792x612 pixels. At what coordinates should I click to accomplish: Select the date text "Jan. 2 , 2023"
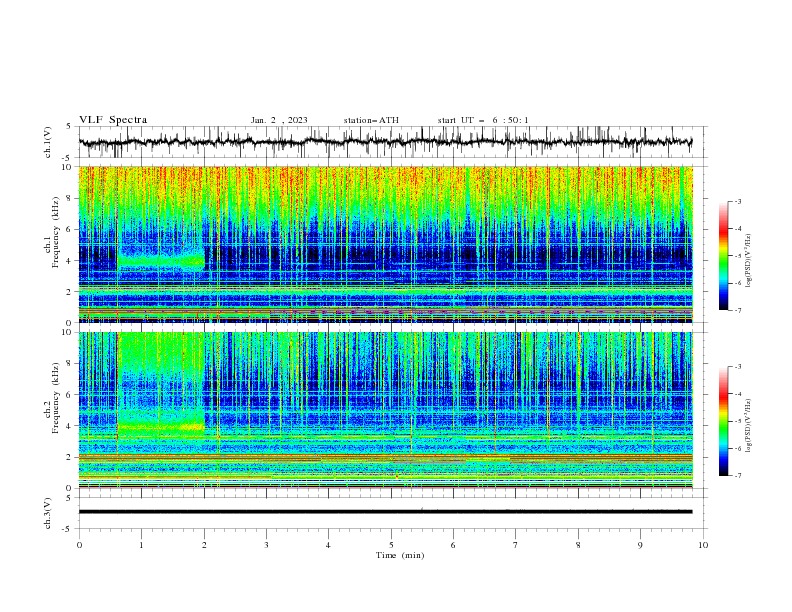(279, 120)
